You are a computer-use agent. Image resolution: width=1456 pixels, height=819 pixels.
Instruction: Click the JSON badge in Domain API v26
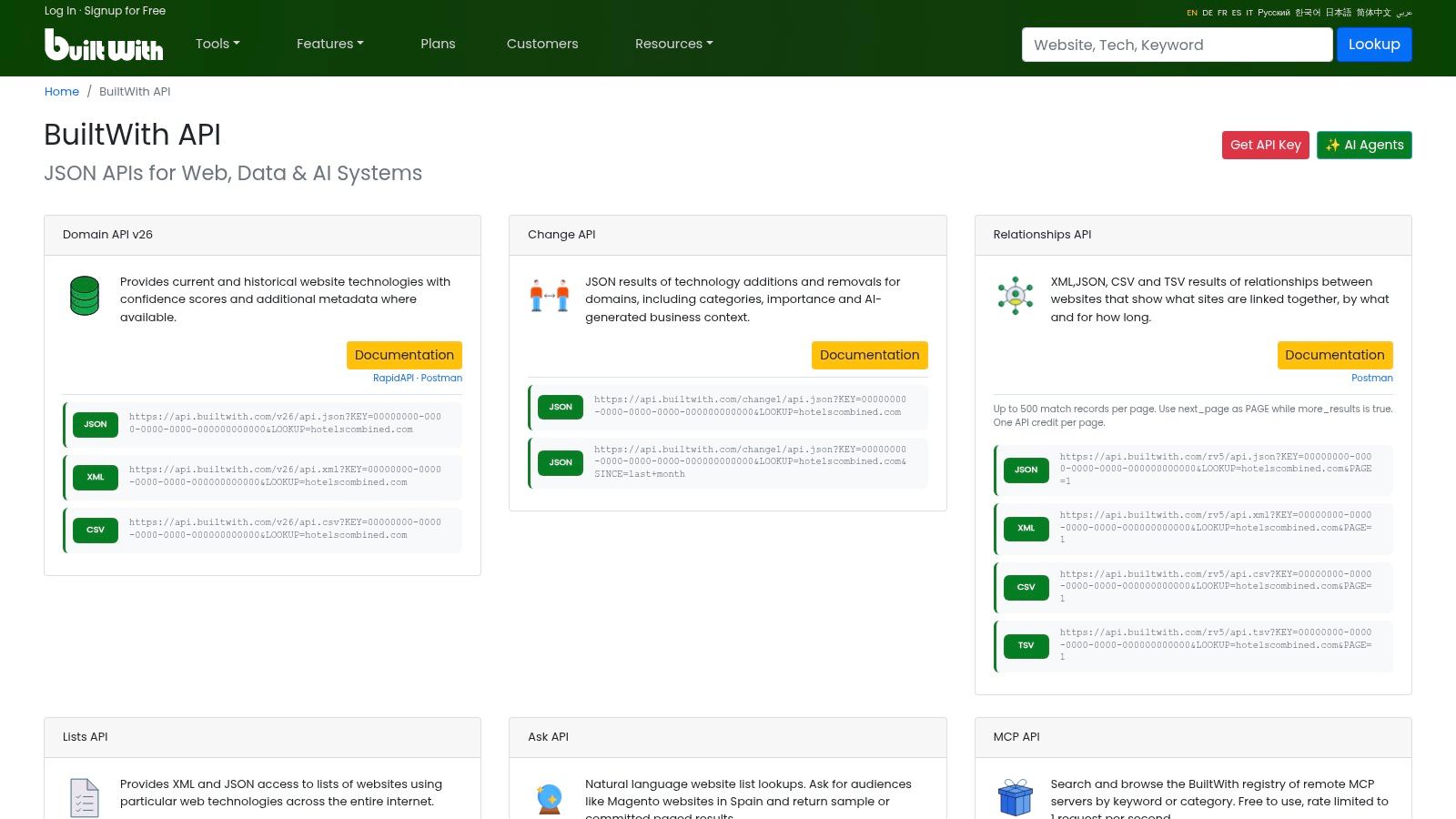point(96,424)
